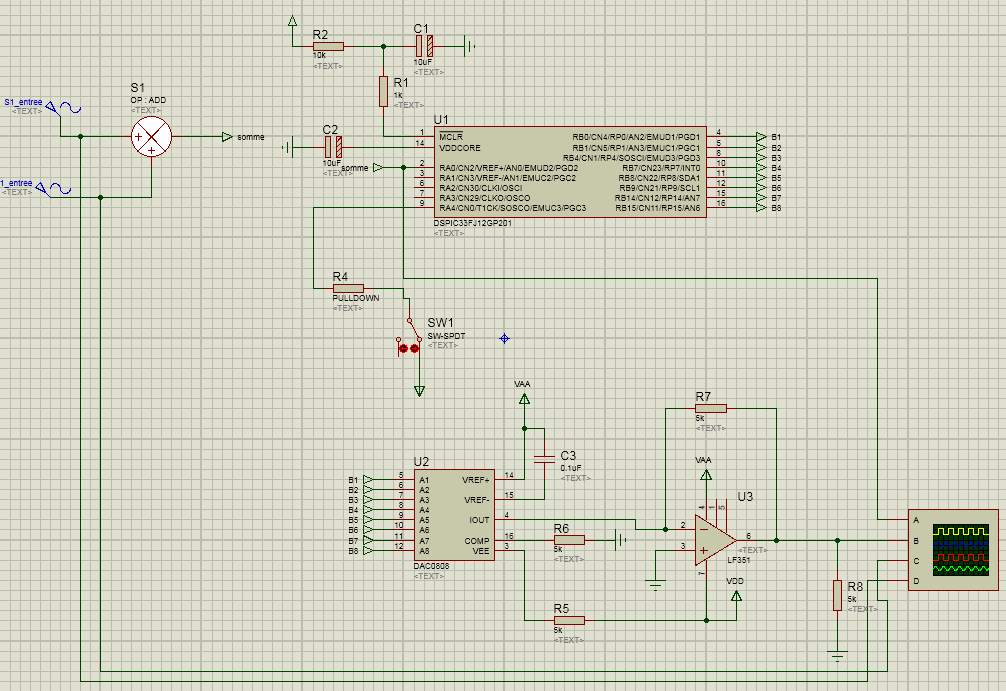1006x691 pixels.
Task: Click the DAC0808 part label
Action: click(x=431, y=567)
